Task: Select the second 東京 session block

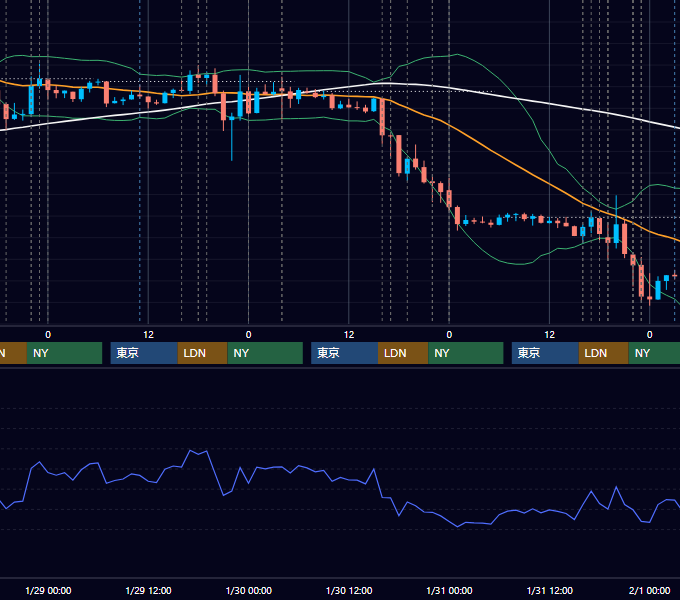Action: tap(344, 353)
